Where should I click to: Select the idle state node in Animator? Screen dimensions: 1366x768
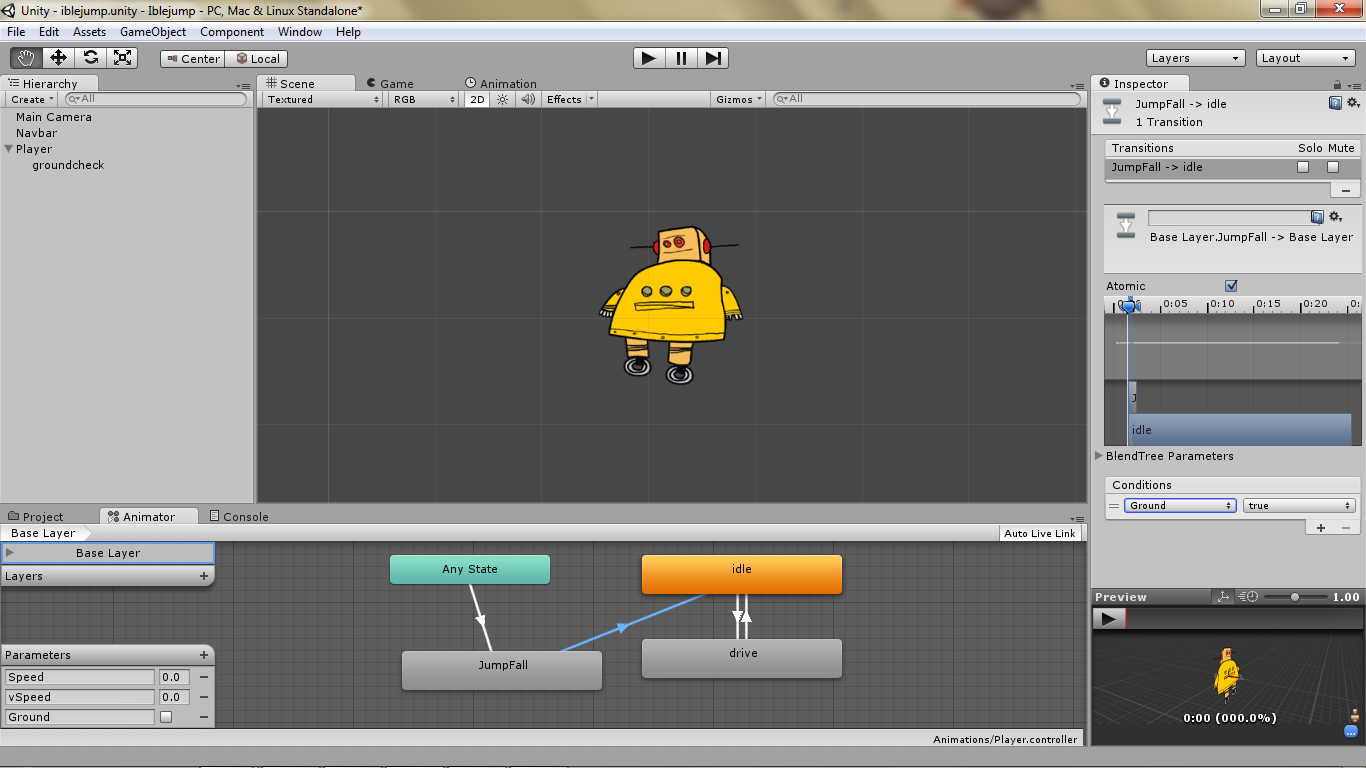pyautogui.click(x=741, y=574)
